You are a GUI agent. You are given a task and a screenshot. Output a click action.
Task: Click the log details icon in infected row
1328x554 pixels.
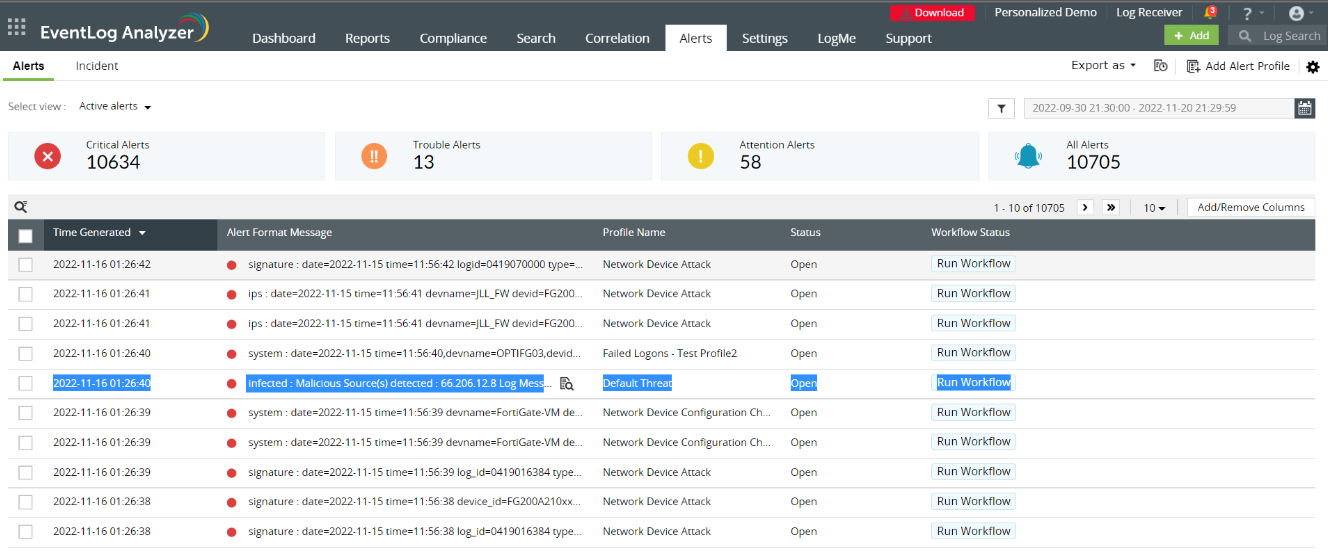pyautogui.click(x=566, y=383)
